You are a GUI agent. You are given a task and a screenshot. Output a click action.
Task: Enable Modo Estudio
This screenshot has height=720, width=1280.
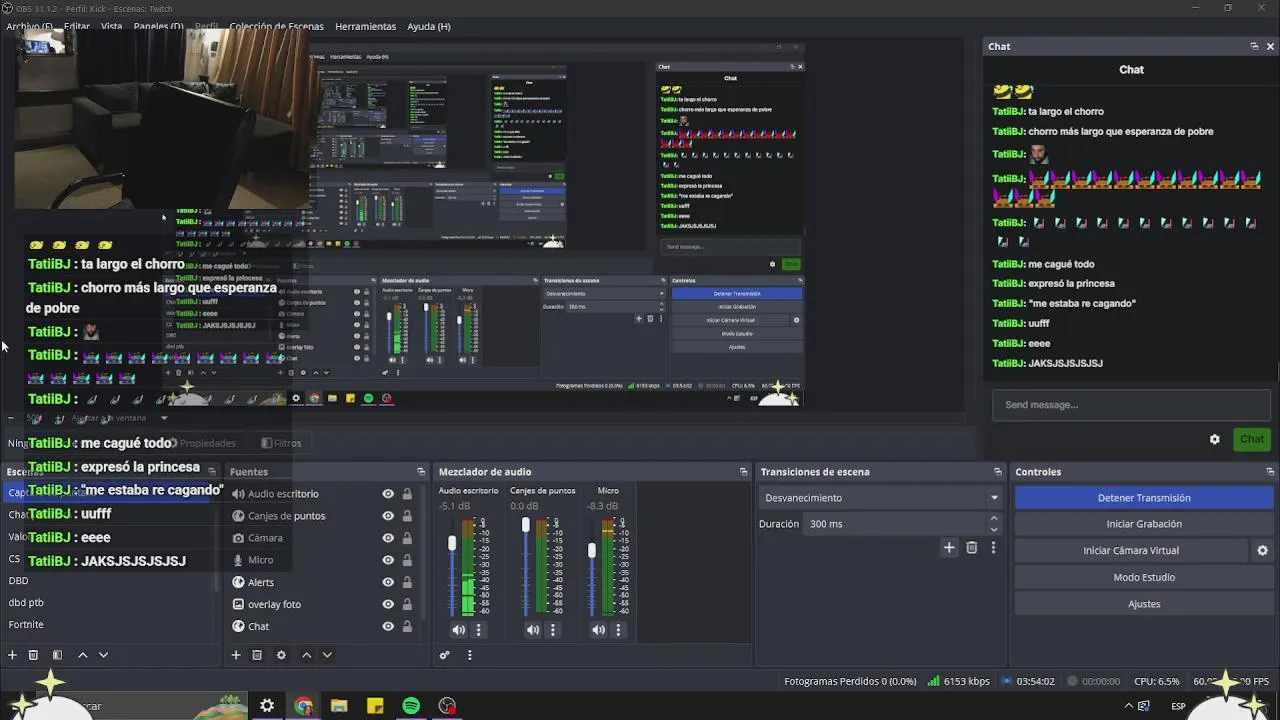pyautogui.click(x=1144, y=577)
